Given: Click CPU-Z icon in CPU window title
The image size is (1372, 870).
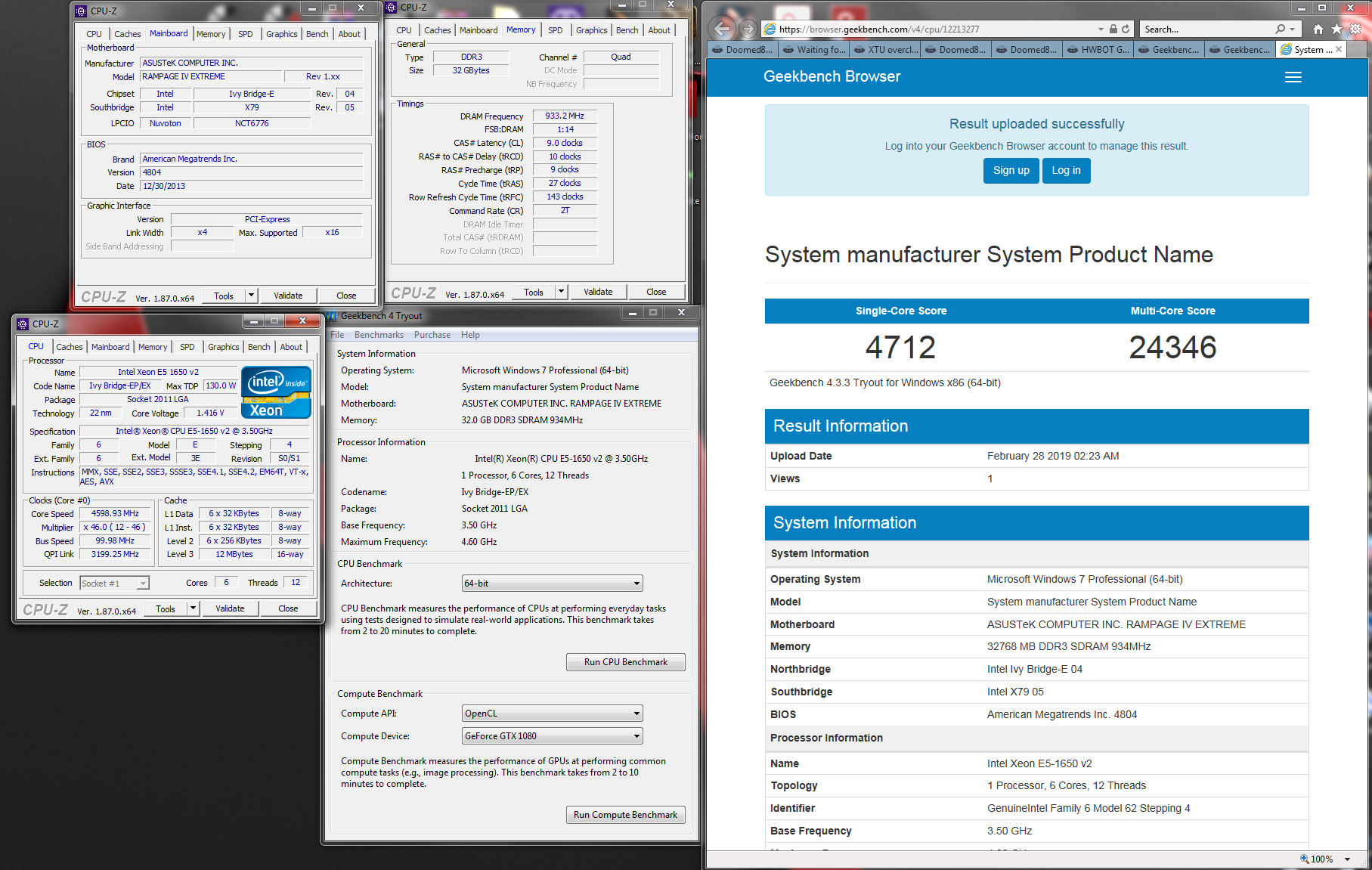Looking at the screenshot, I should tap(23, 324).
